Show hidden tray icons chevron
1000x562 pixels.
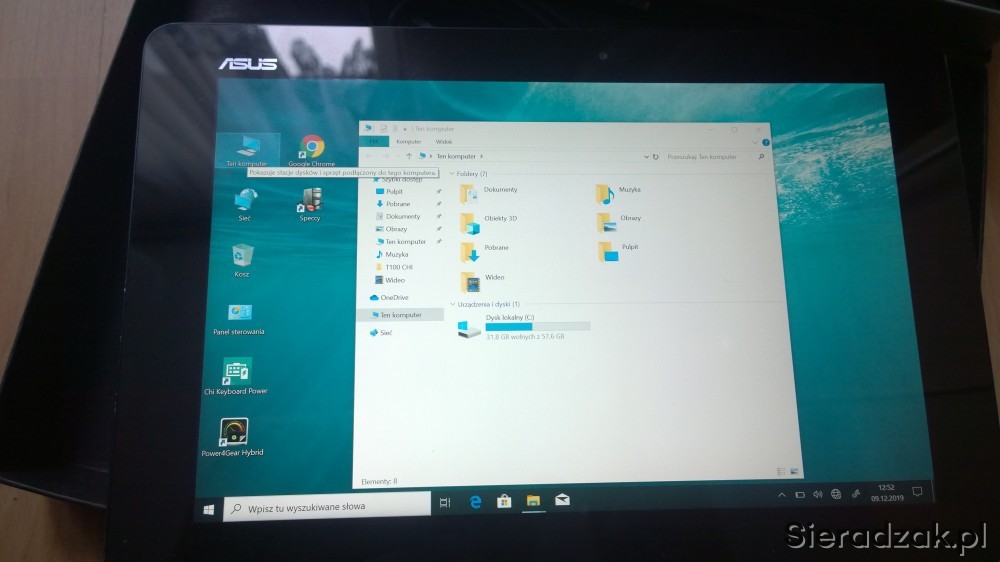[781, 496]
